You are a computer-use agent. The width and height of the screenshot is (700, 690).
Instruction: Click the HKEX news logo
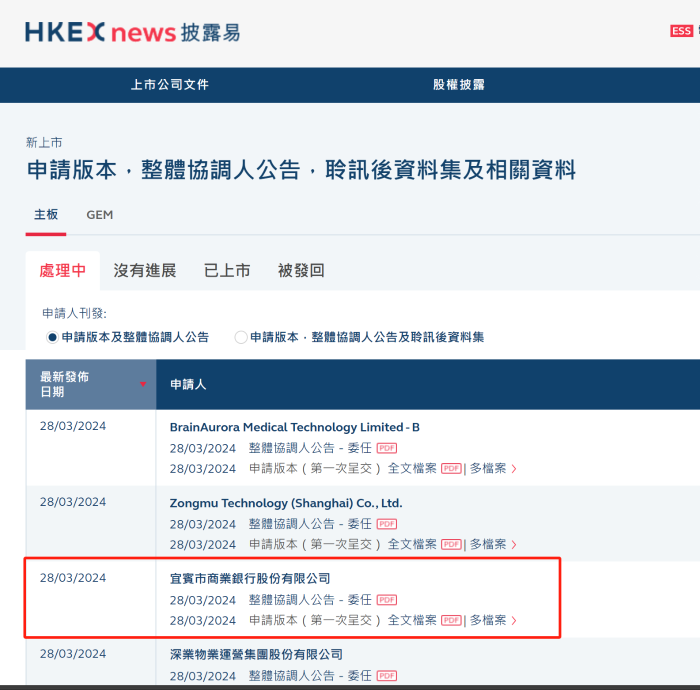coord(132,32)
